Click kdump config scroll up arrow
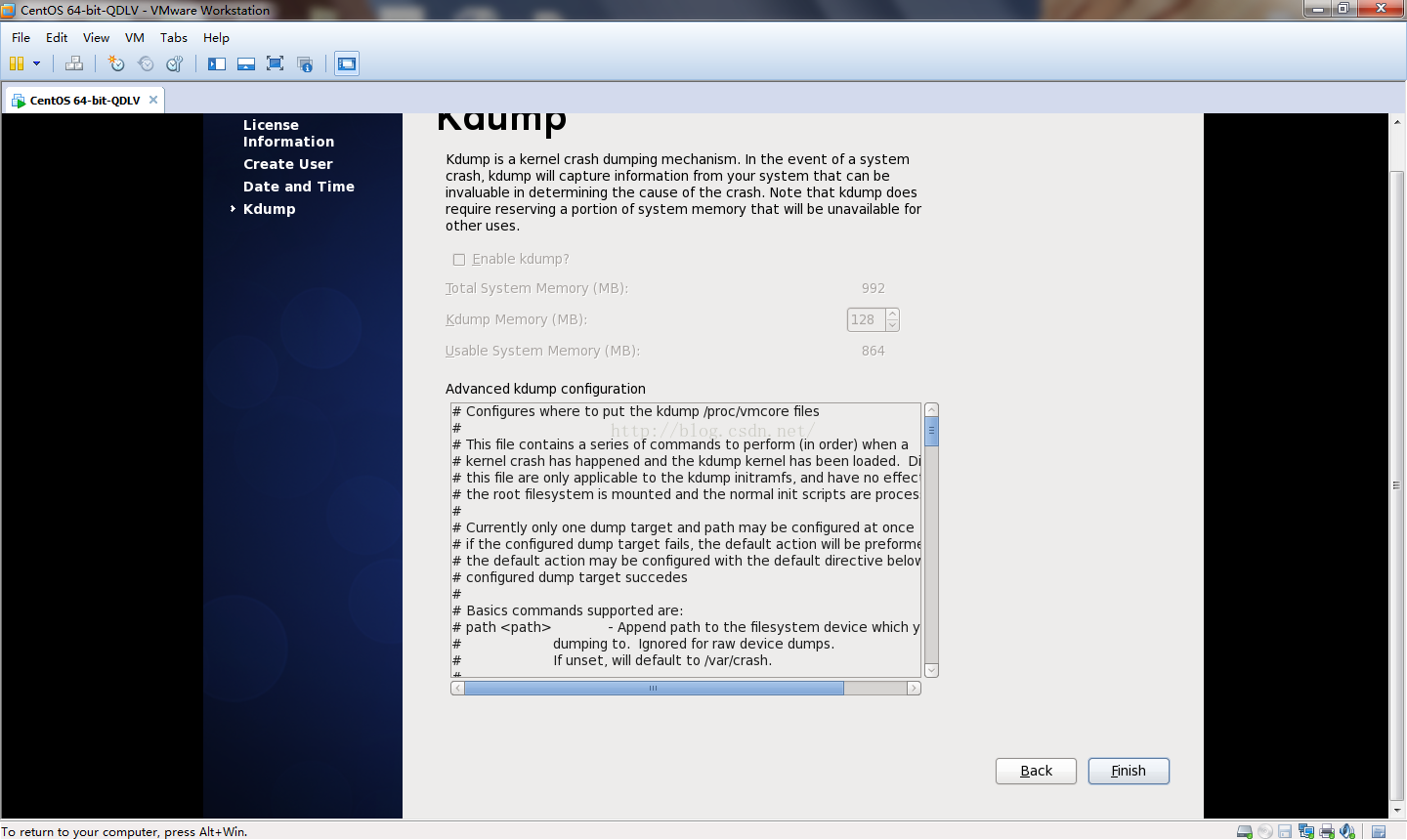The image size is (1407, 840). pyautogui.click(x=932, y=409)
